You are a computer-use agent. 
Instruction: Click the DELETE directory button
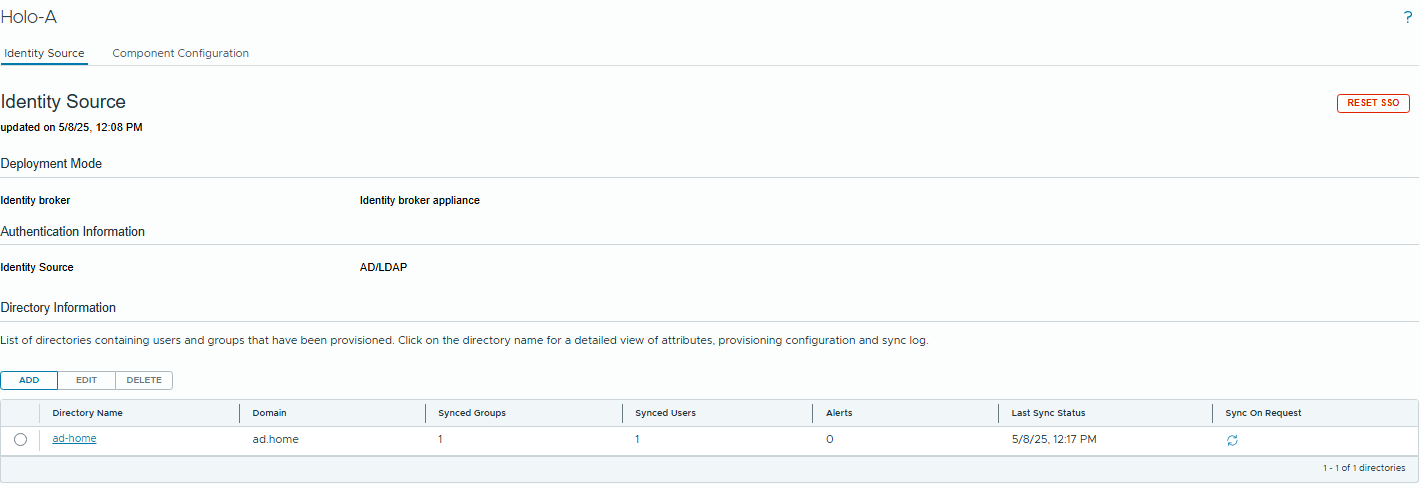point(144,380)
